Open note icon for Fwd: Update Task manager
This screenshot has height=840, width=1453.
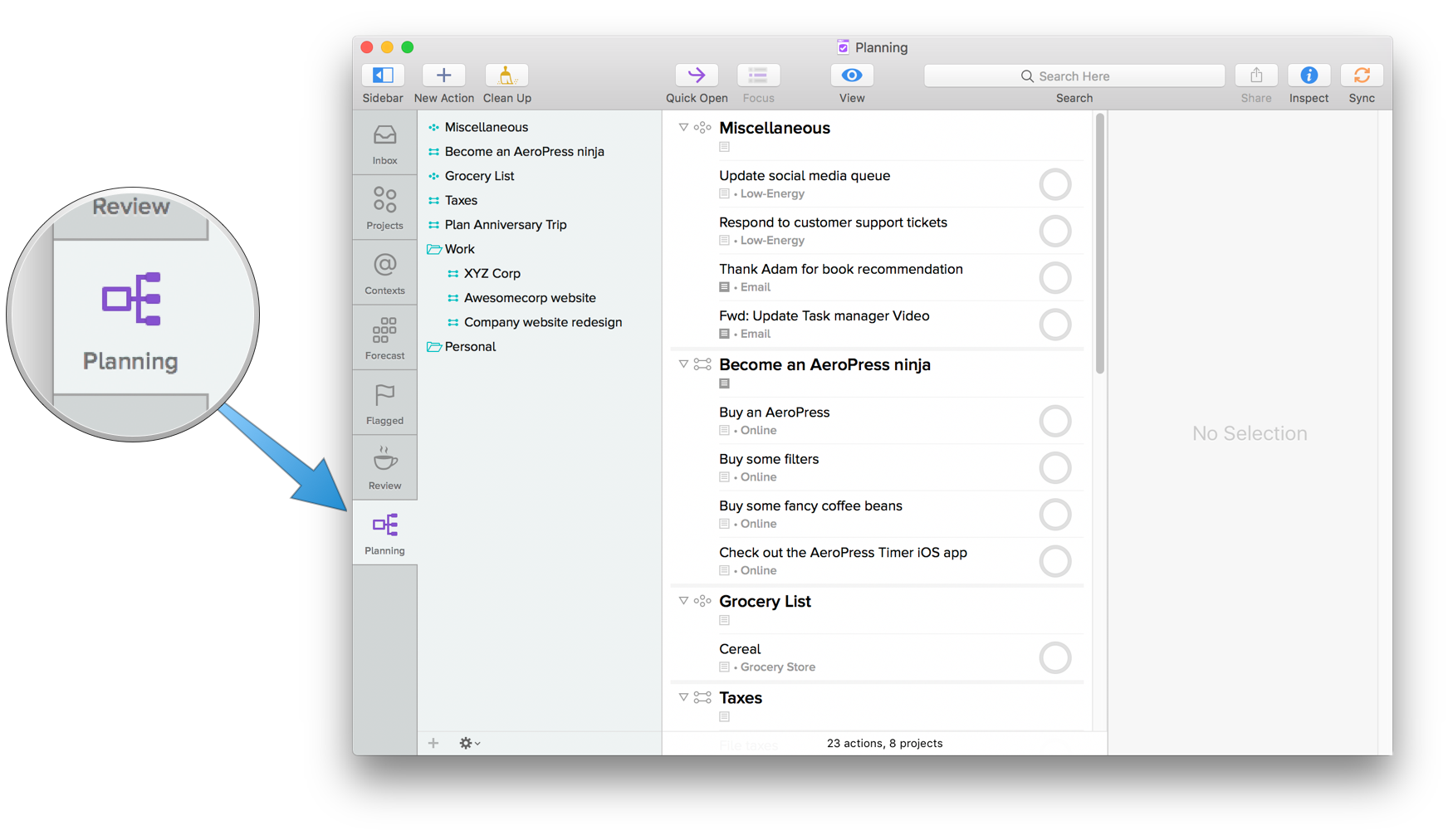pos(724,334)
